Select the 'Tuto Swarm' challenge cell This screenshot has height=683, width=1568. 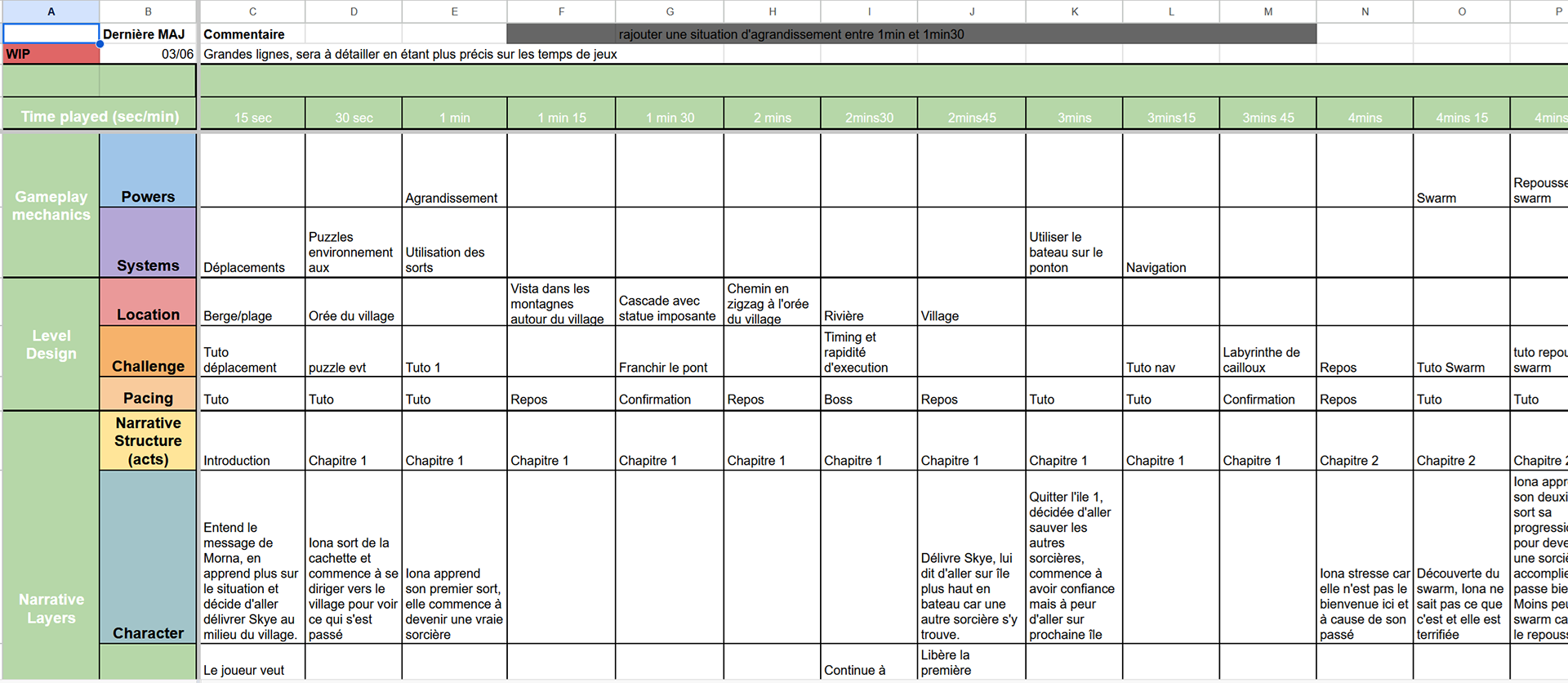click(1462, 351)
